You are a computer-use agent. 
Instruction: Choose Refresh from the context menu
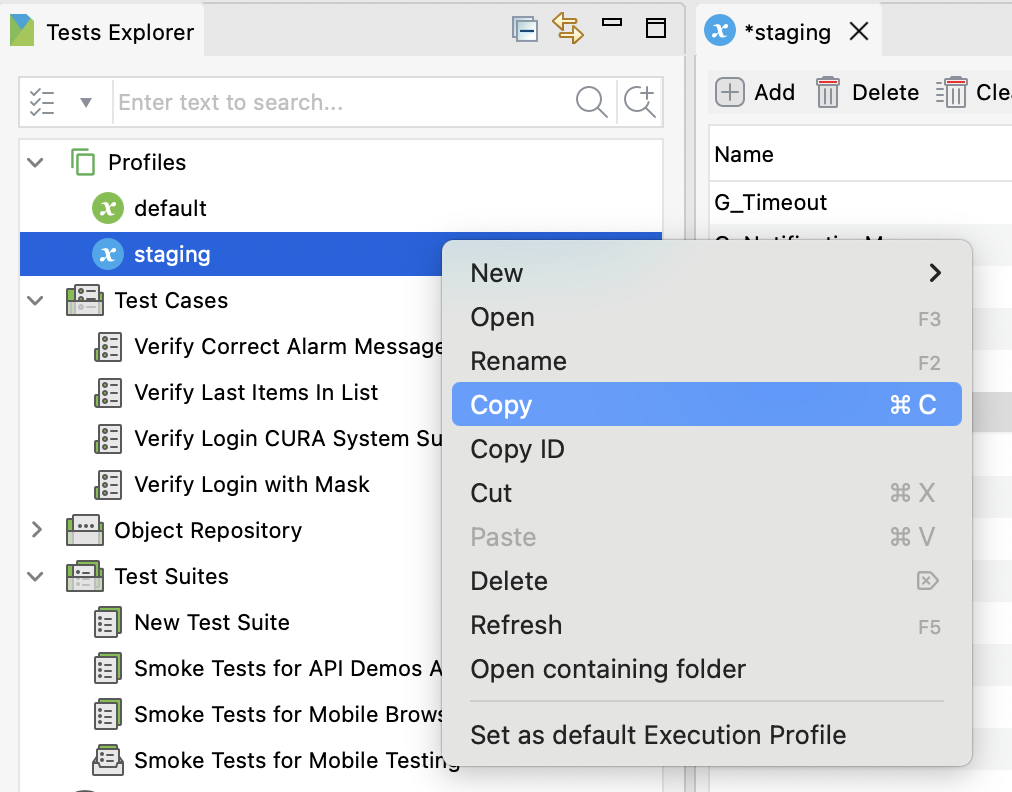pos(707,625)
